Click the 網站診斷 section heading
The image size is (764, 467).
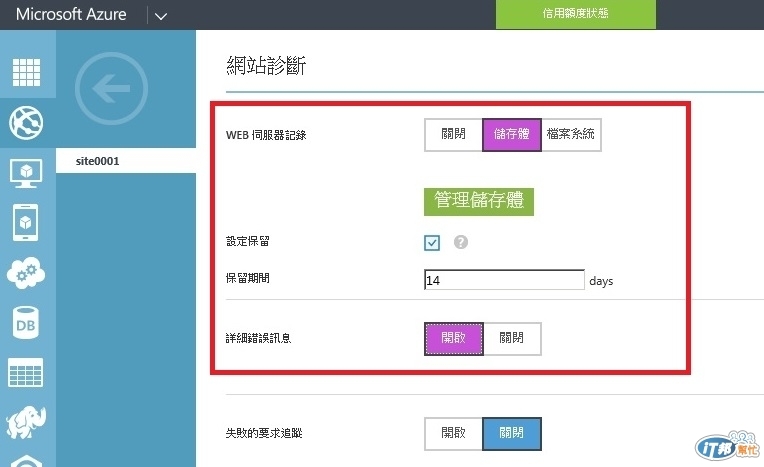[x=266, y=65]
